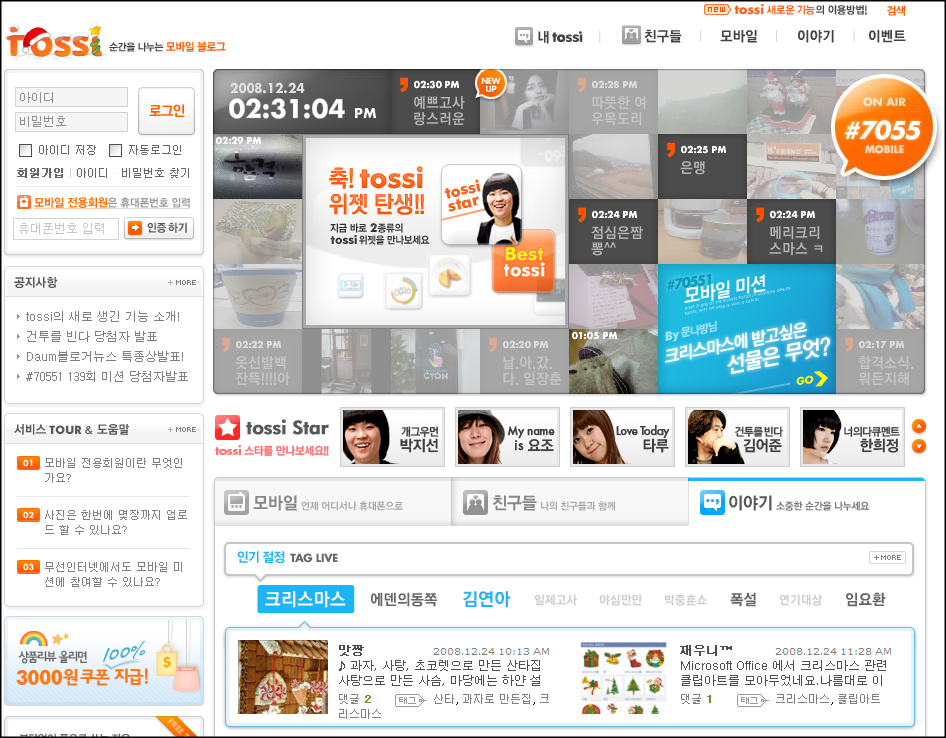This screenshot has width=946, height=738.
Task: Open help item 01 모바일 전용회원이란
Action: (x=101, y=470)
